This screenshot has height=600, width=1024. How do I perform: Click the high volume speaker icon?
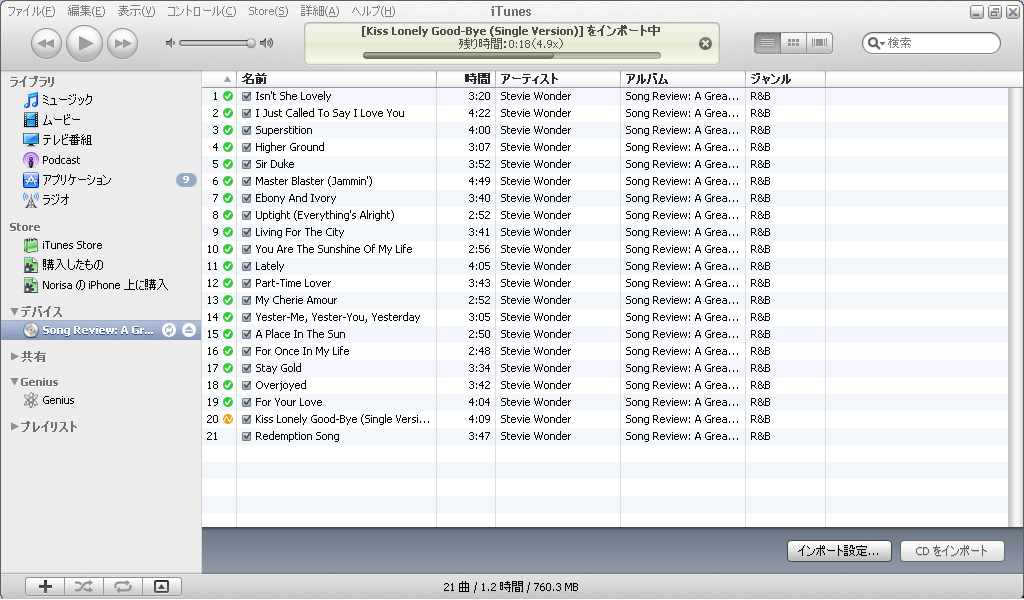click(x=266, y=43)
